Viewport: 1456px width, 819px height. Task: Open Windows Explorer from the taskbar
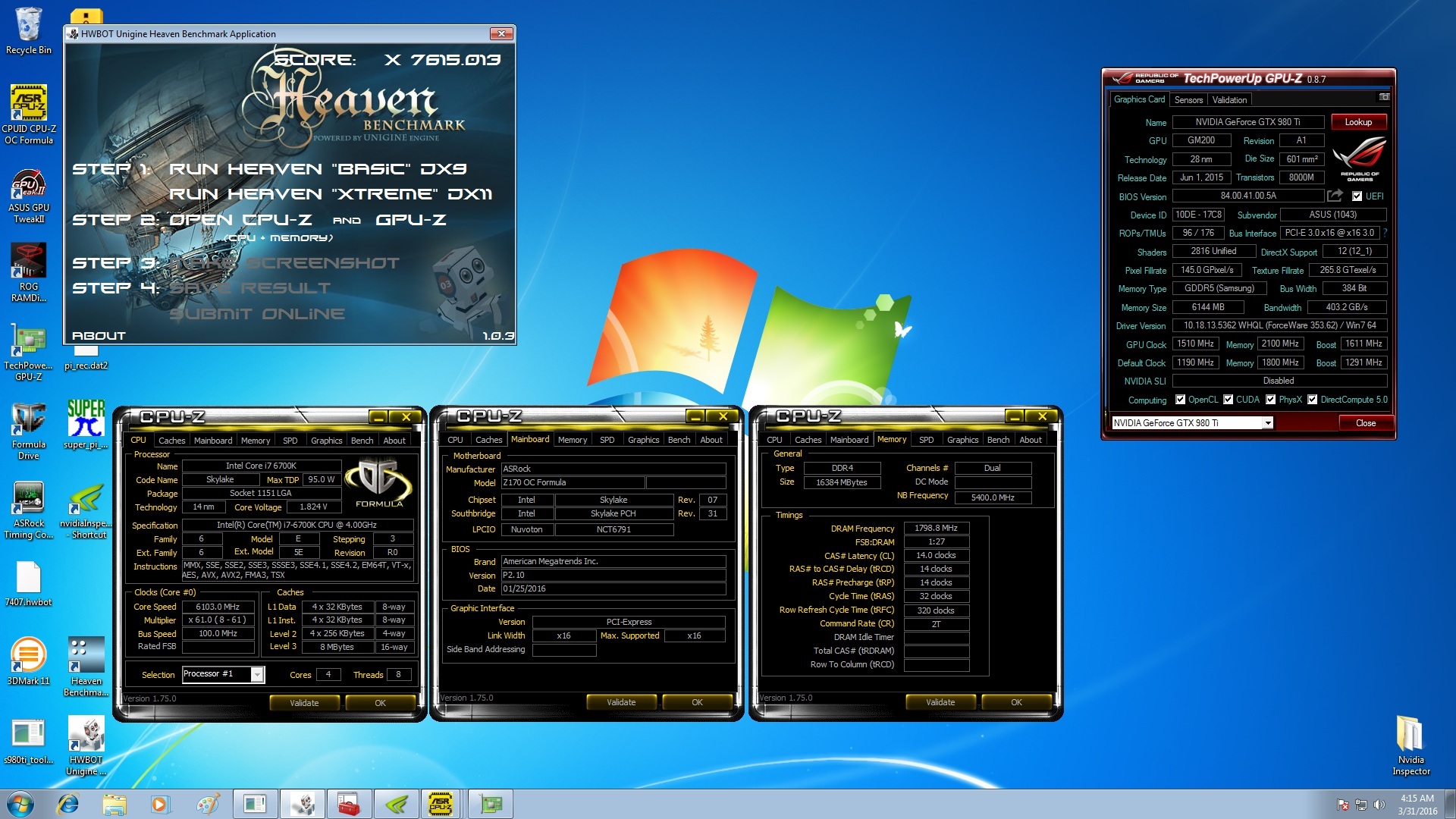[x=115, y=804]
